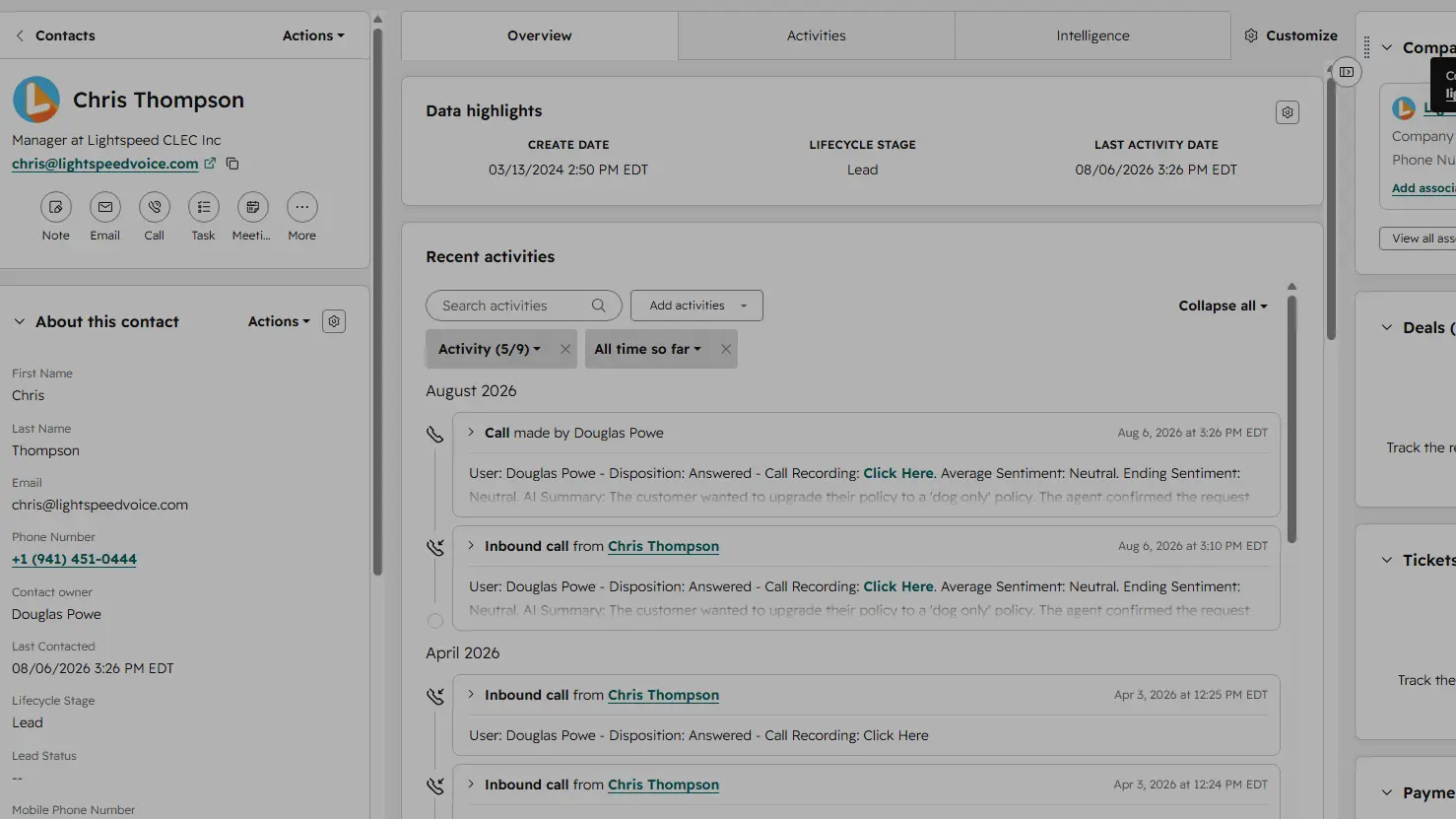Click the main content vertical scrollbar
This screenshot has height=819, width=1456.
pyautogui.click(x=1331, y=207)
